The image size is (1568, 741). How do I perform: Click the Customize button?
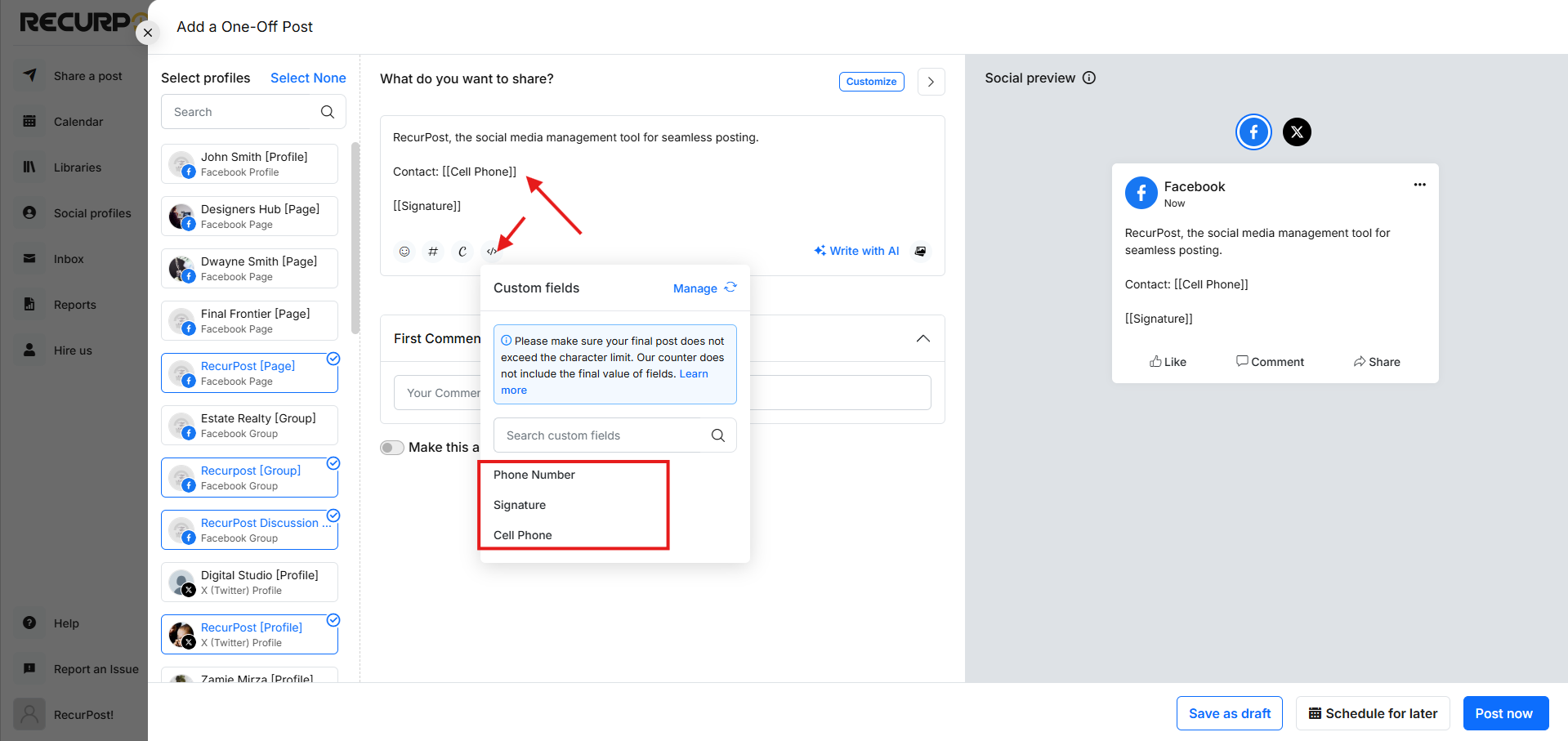coord(871,82)
